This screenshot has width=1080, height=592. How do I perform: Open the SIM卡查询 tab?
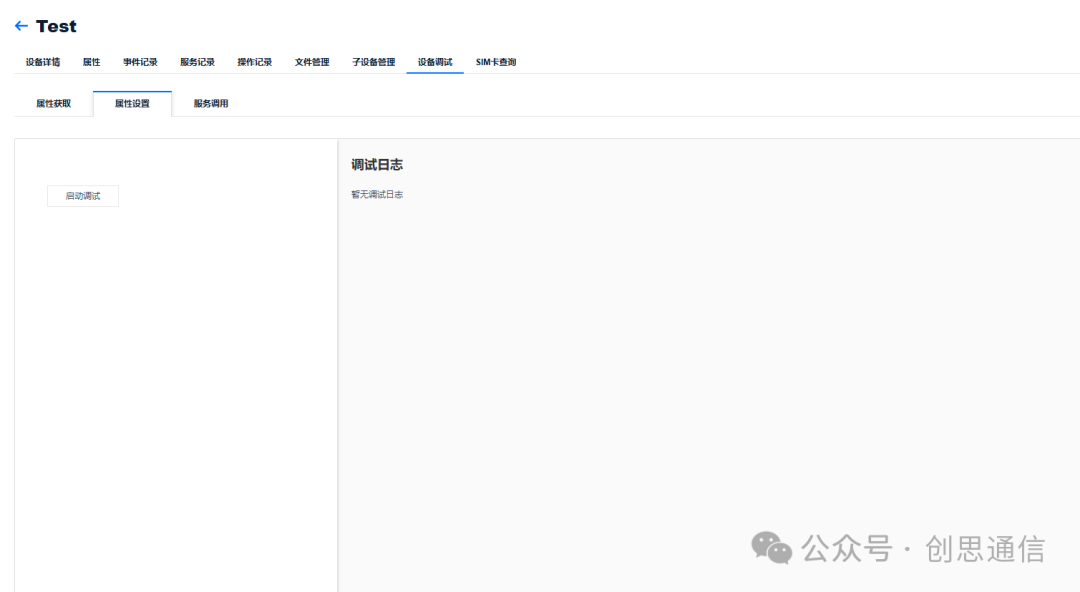click(x=496, y=62)
